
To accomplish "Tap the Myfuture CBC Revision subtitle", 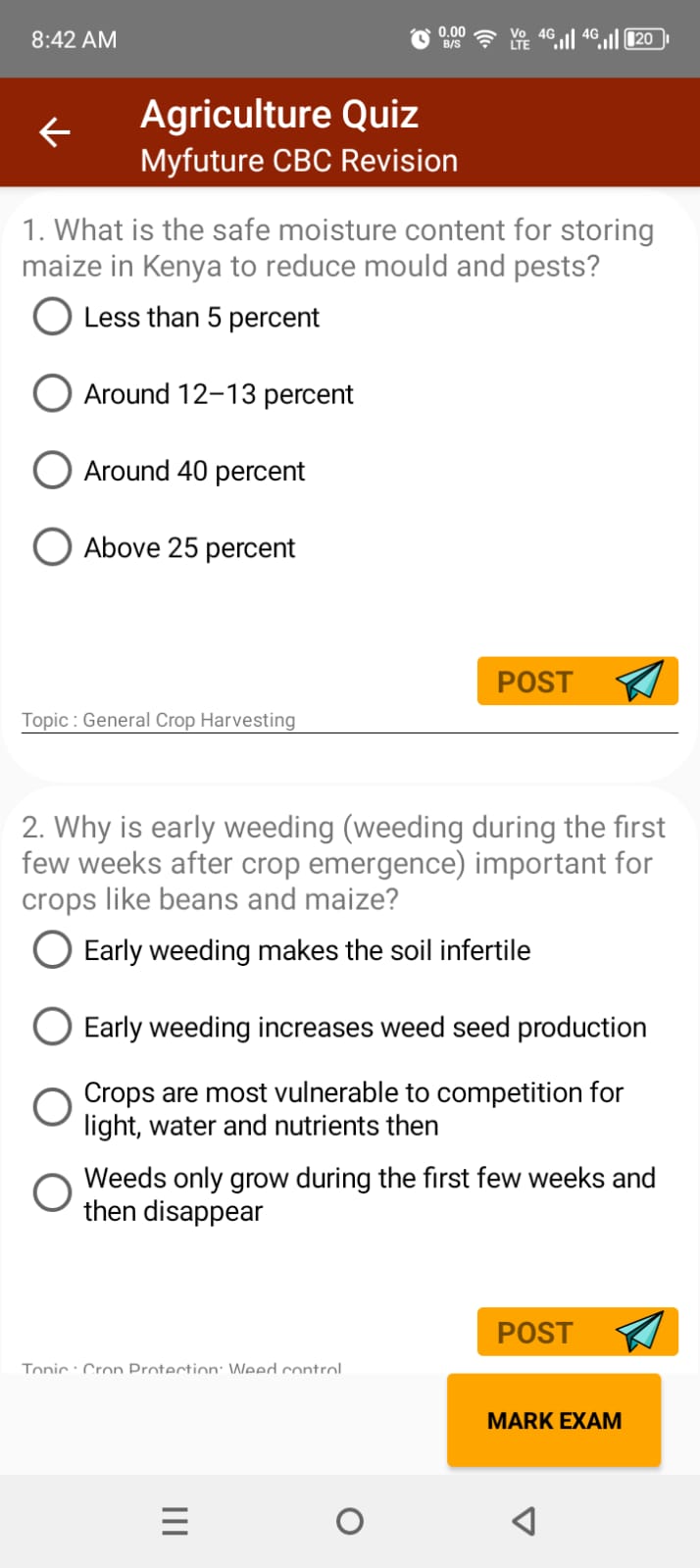I will coord(299,160).
